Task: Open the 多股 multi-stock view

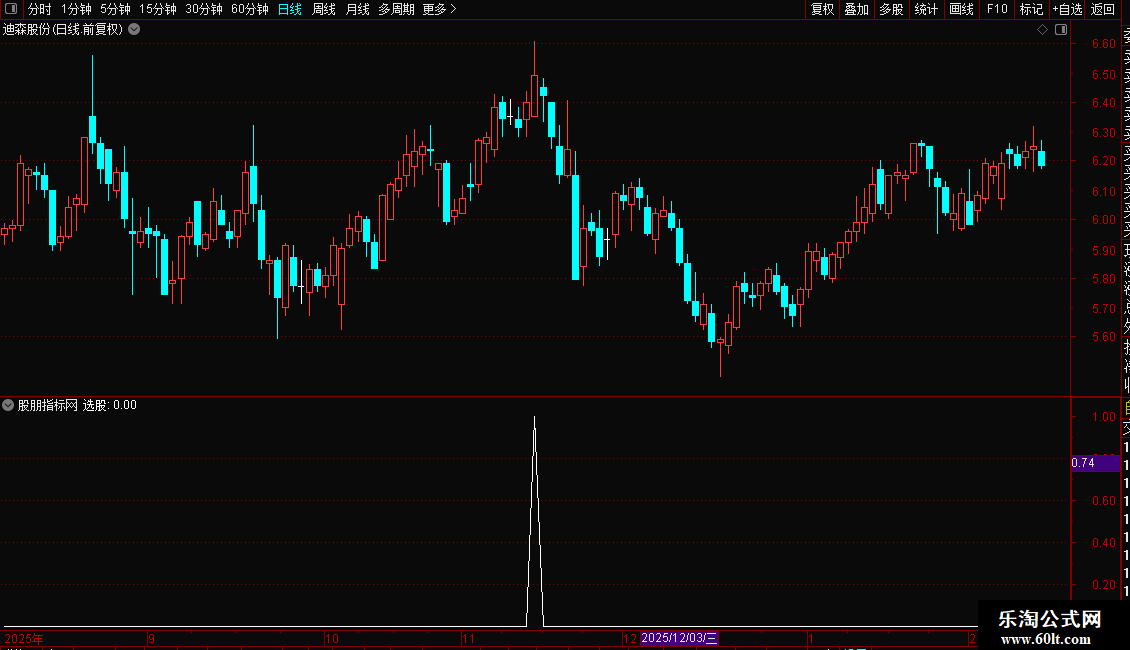Action: (891, 9)
